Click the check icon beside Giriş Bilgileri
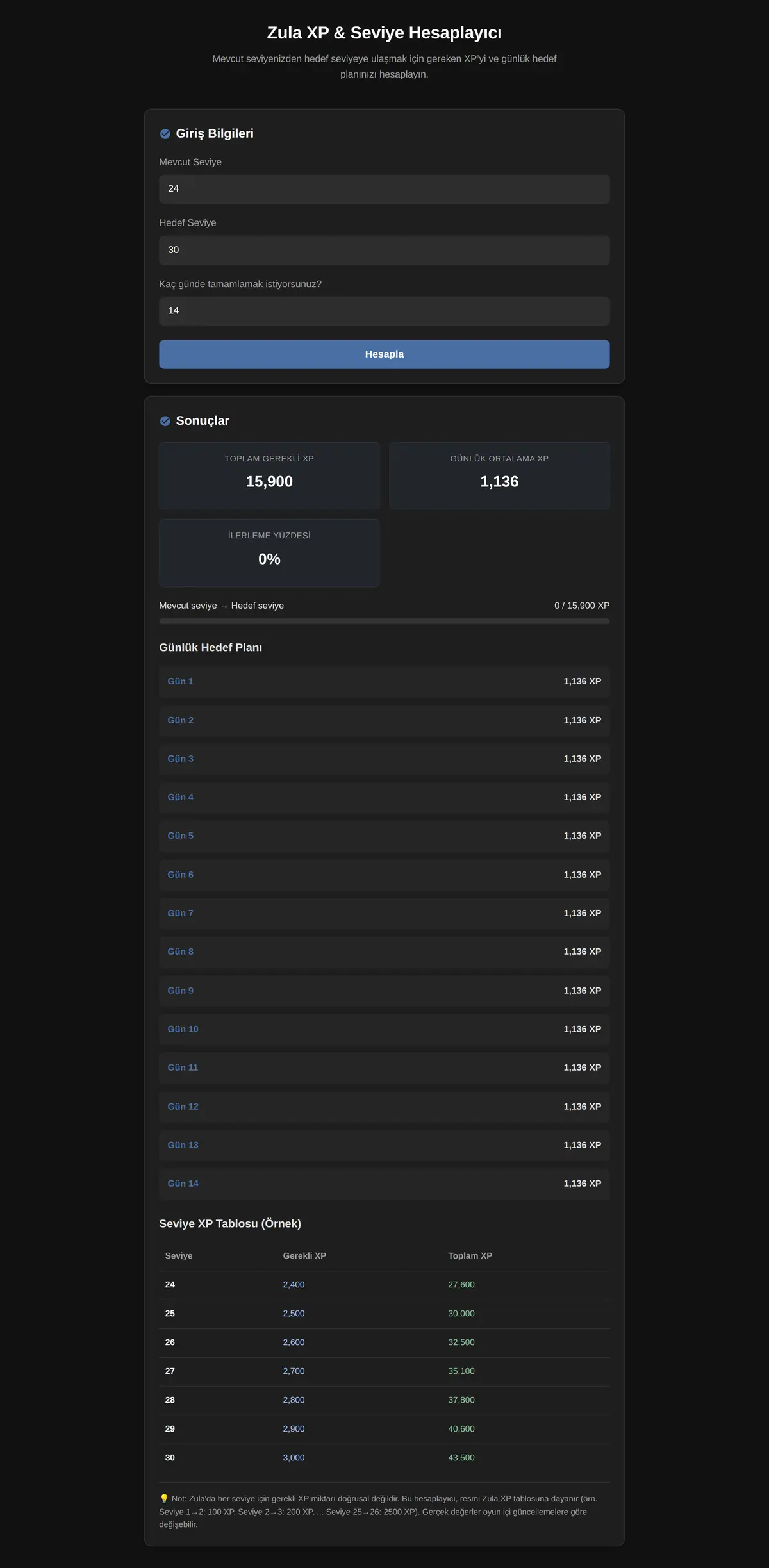Viewport: 769px width, 1568px height. click(x=165, y=134)
